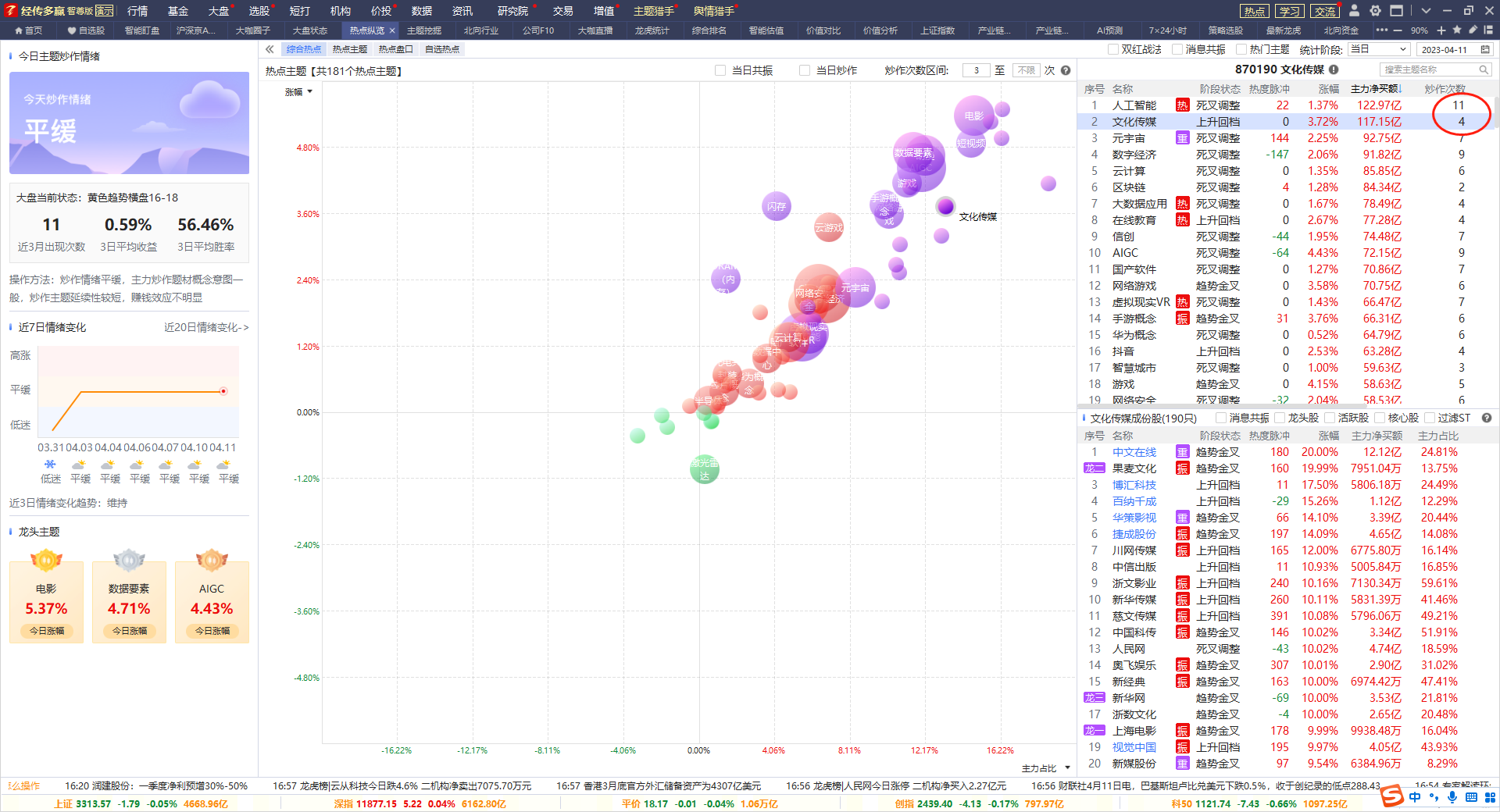Click the 学习 button in title bar

point(1290,11)
